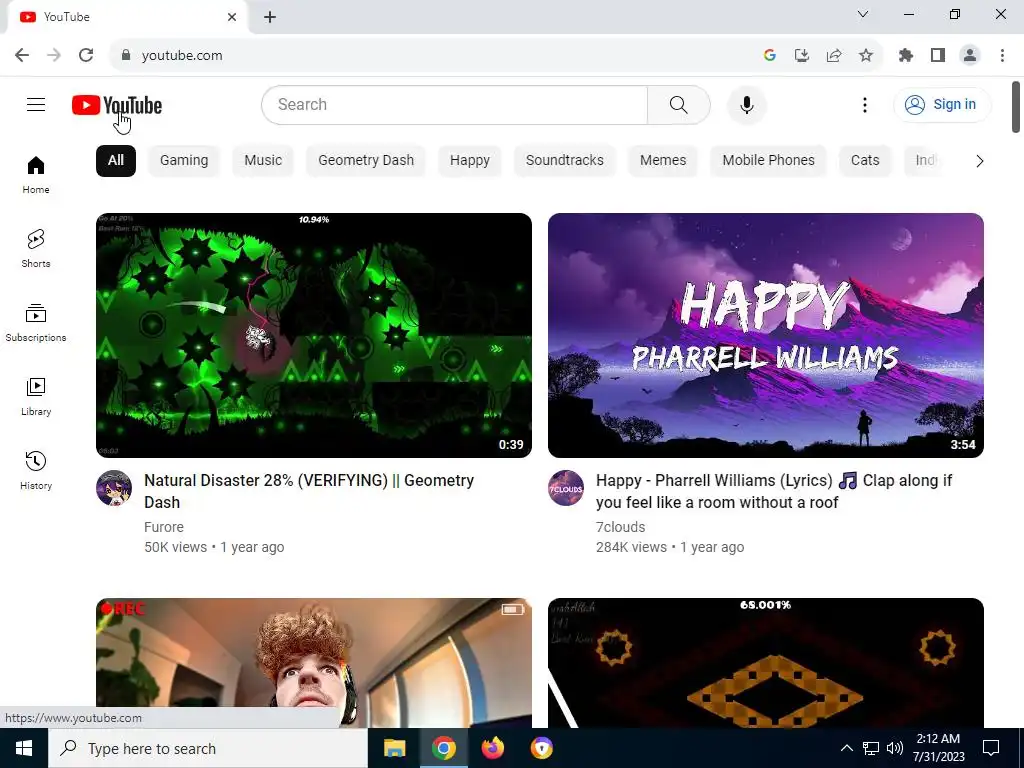The width and height of the screenshot is (1024, 768).
Task: Select the Memes filter chip
Action: pyautogui.click(x=663, y=161)
